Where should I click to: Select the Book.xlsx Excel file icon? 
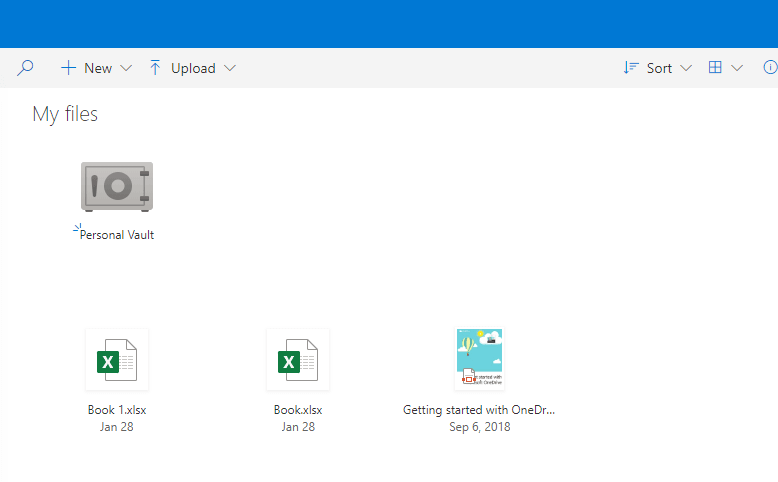coord(298,359)
